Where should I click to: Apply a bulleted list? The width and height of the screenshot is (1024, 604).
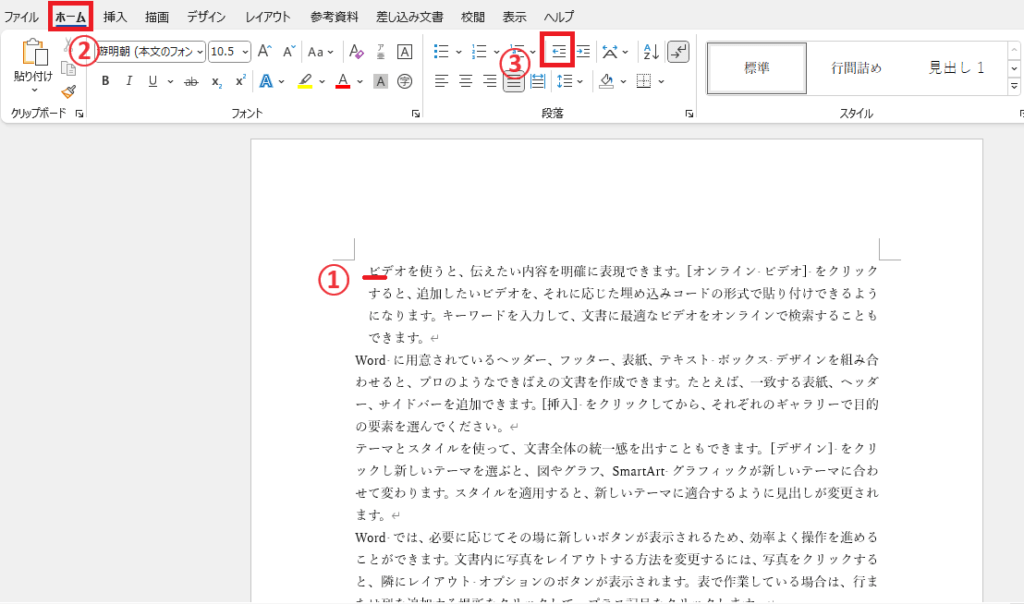coord(441,52)
